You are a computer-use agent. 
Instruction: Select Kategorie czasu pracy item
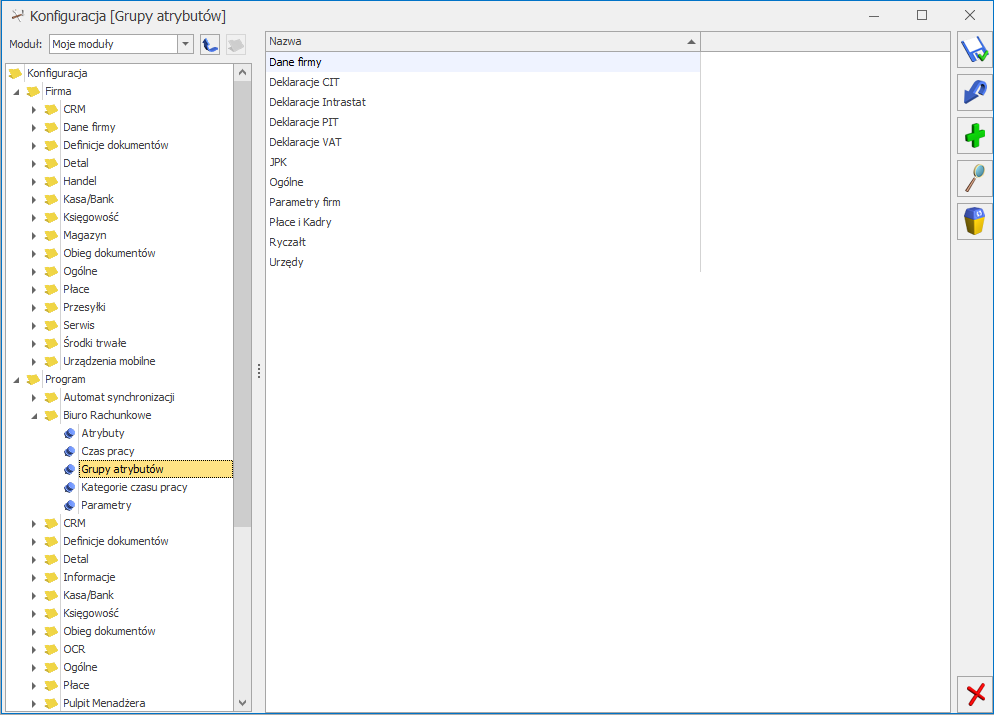(x=134, y=487)
